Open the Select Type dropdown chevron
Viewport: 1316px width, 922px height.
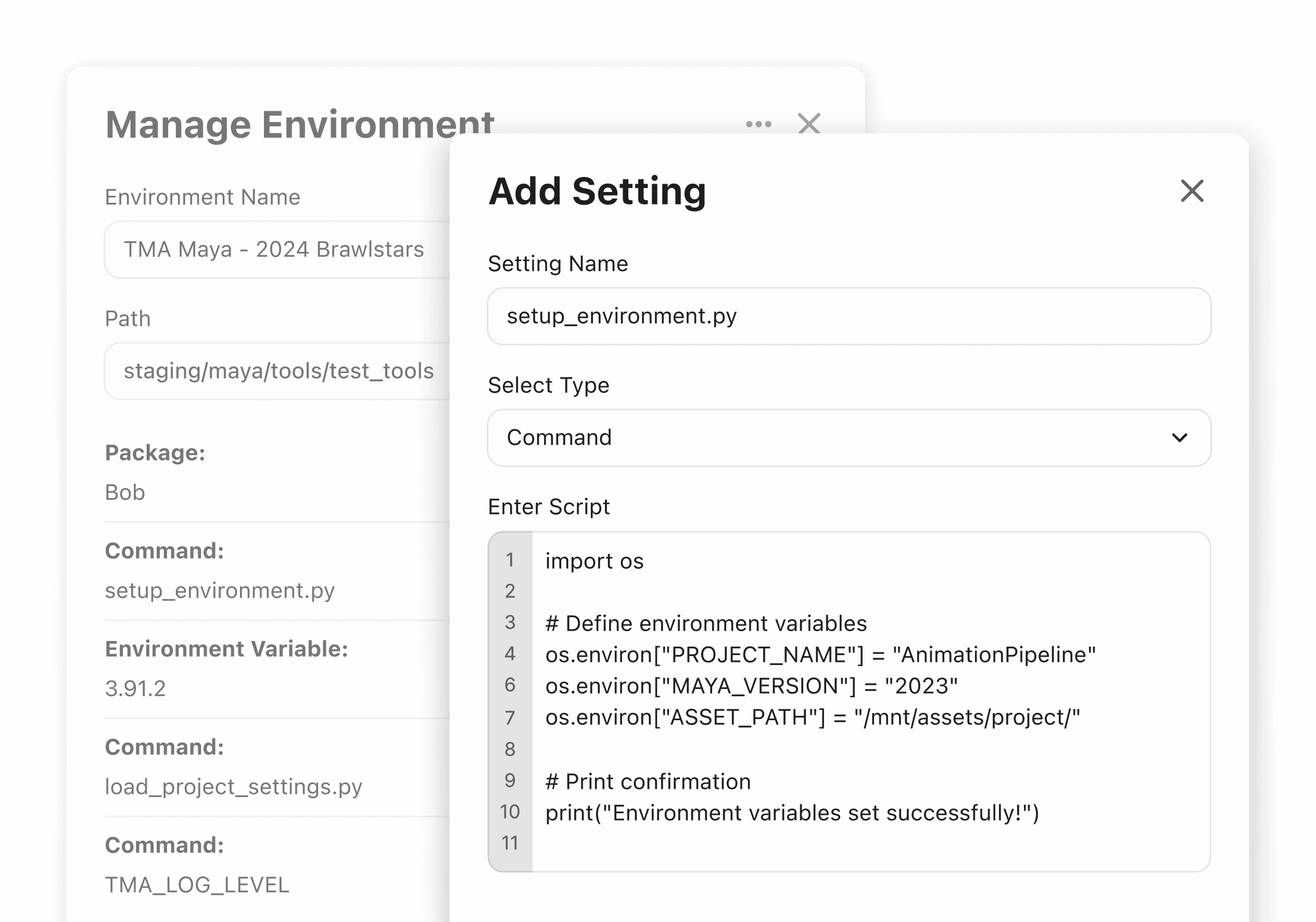tap(1180, 438)
